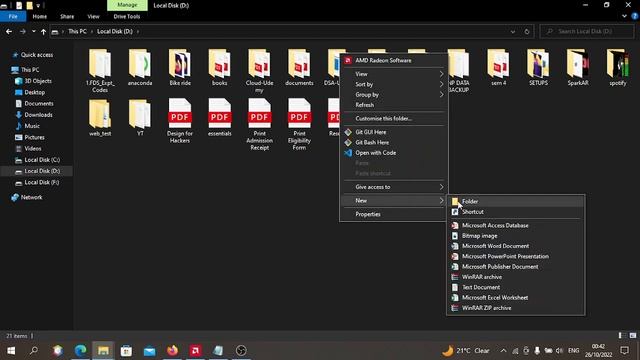Open Downloads in navigation pane
The height and width of the screenshot is (360, 640).
(38, 115)
